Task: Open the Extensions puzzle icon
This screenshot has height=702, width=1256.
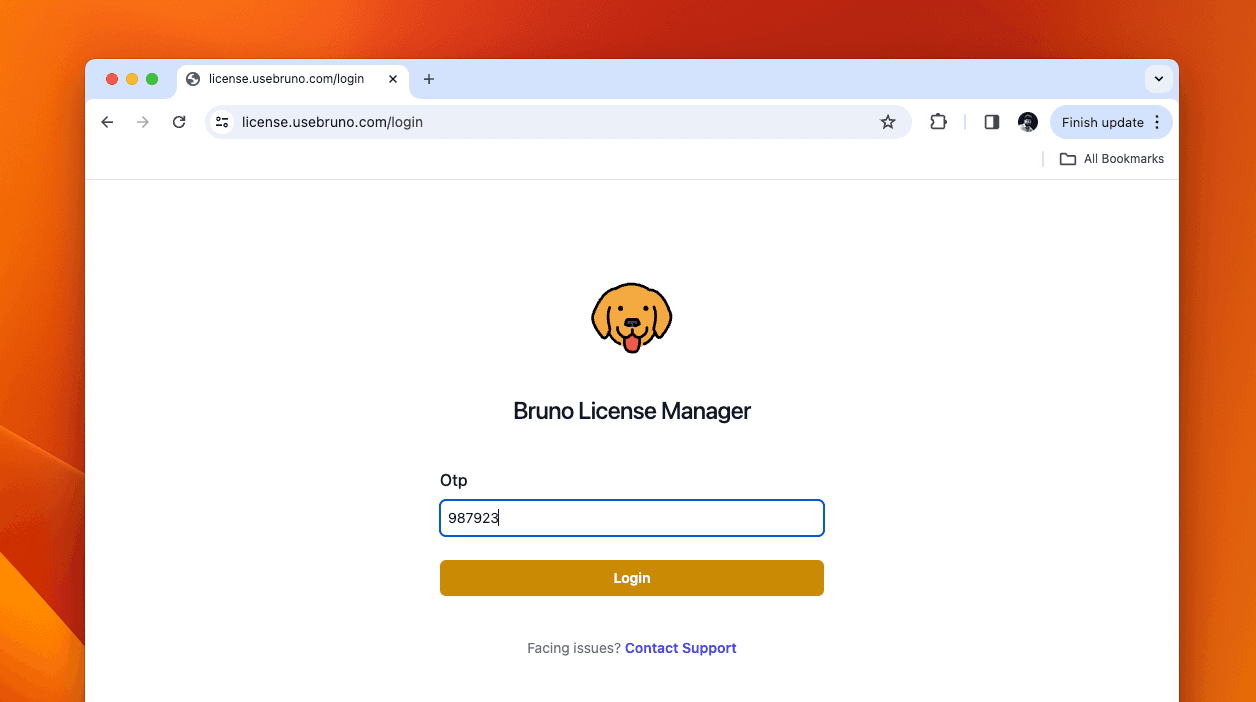Action: click(938, 122)
